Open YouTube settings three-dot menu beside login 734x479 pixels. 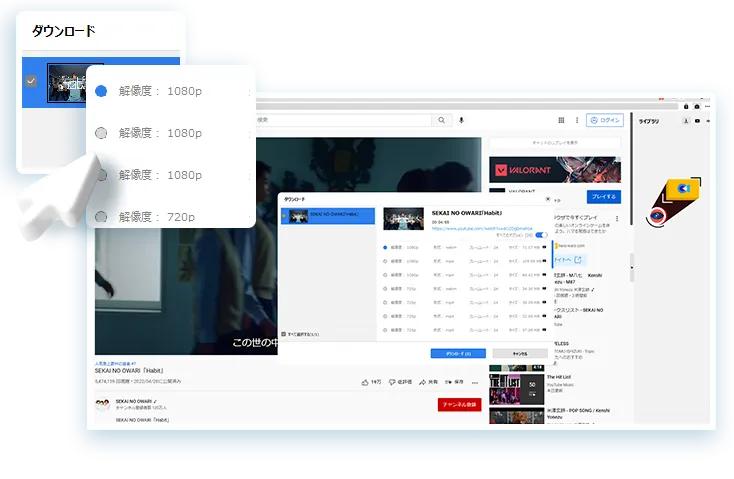click(x=577, y=120)
